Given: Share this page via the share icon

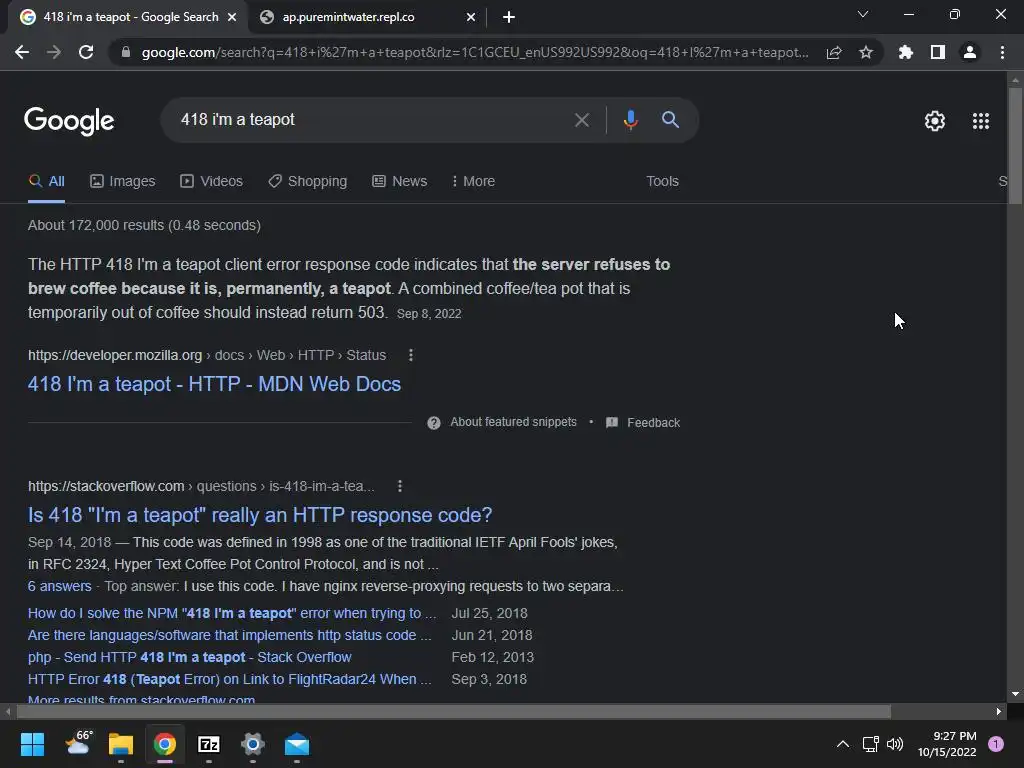Looking at the screenshot, I should coord(834,52).
